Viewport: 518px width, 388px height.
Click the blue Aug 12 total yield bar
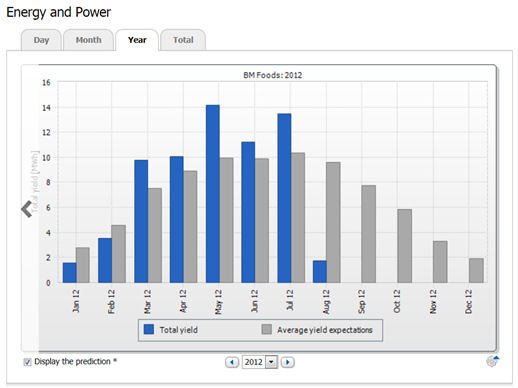coord(320,272)
